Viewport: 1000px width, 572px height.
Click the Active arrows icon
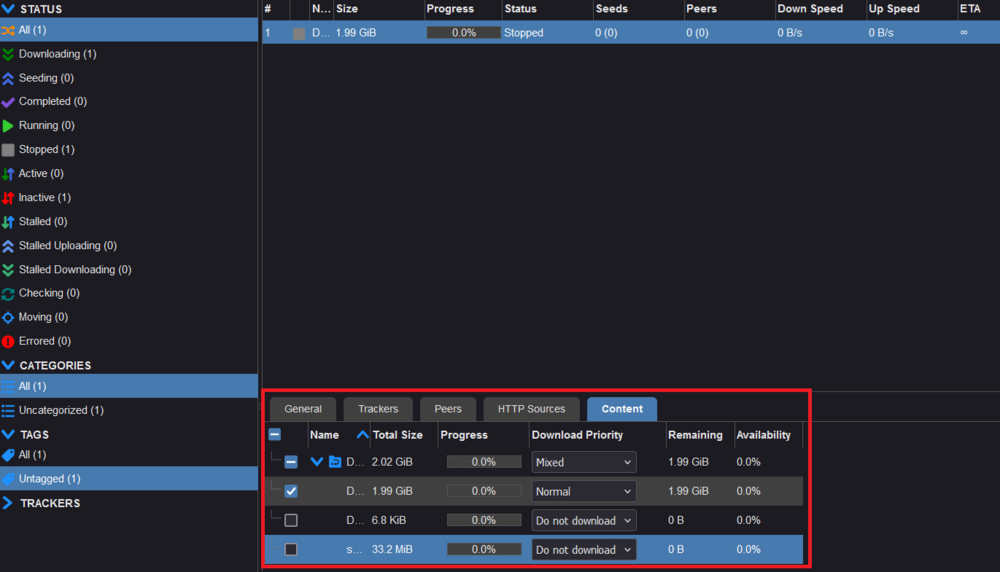click(x=8, y=173)
